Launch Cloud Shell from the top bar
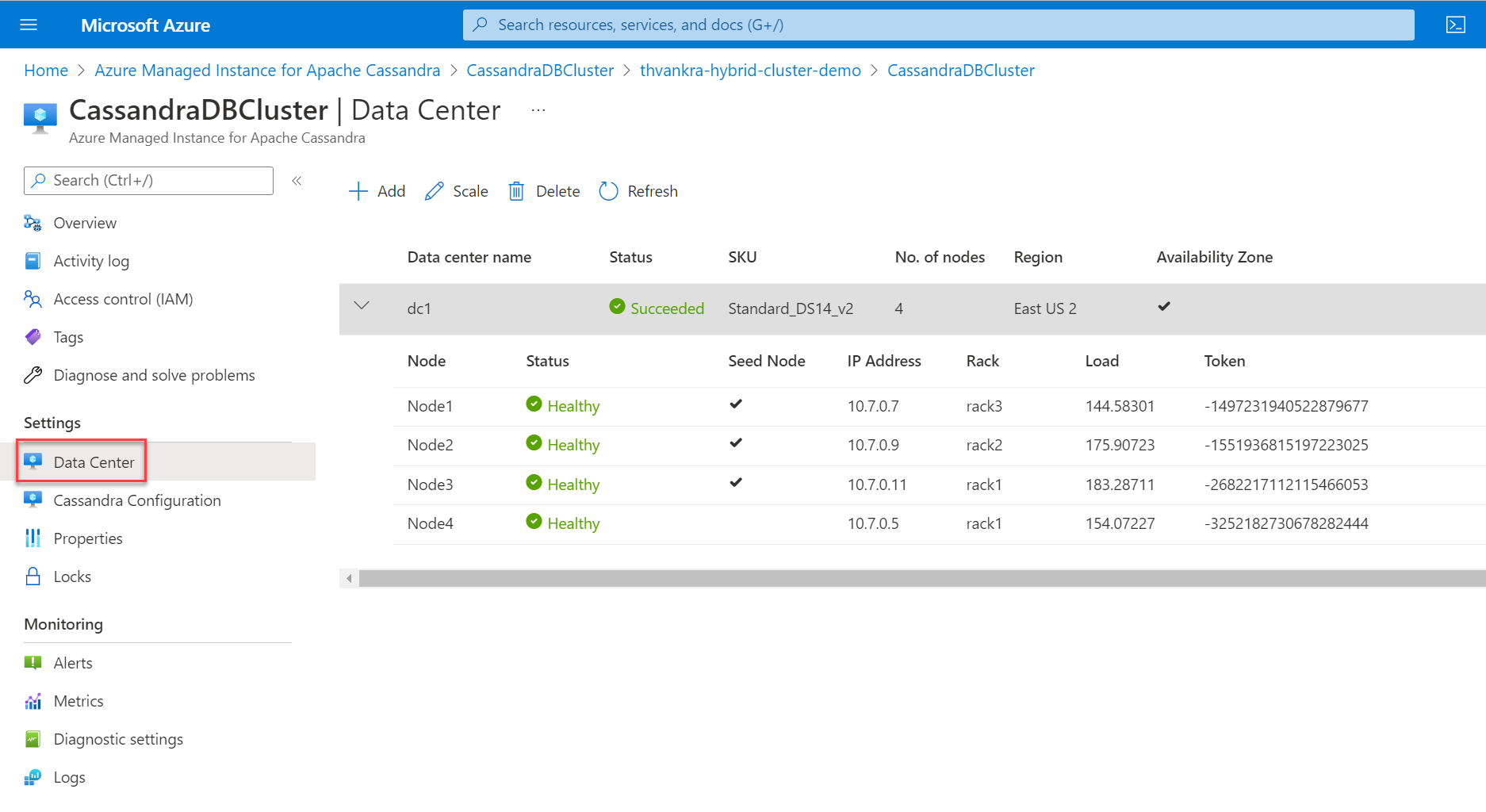Image resolution: width=1486 pixels, height=812 pixels. point(1455,25)
